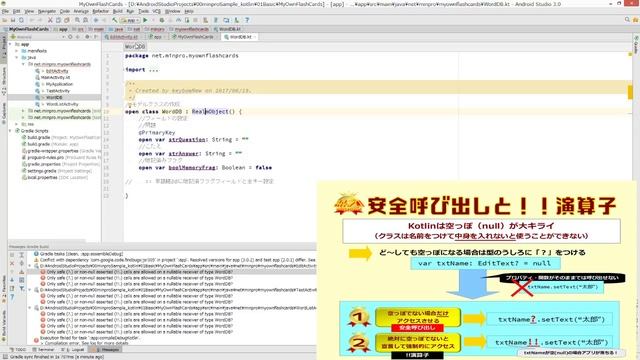Click the Save All toolbar icon
640x360 pixels.
[13, 20]
